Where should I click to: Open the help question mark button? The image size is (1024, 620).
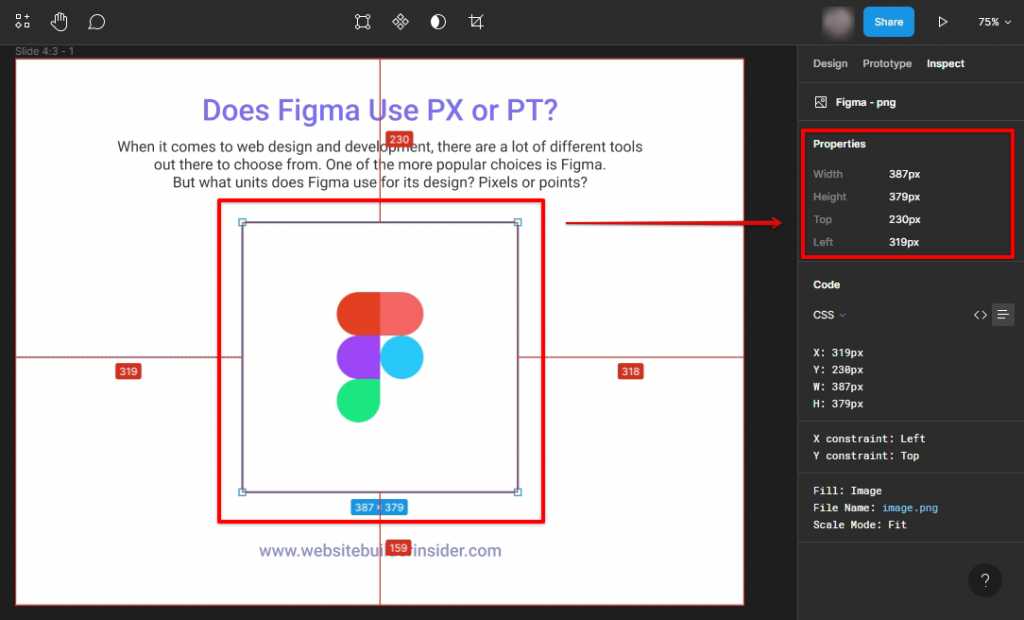click(984, 580)
